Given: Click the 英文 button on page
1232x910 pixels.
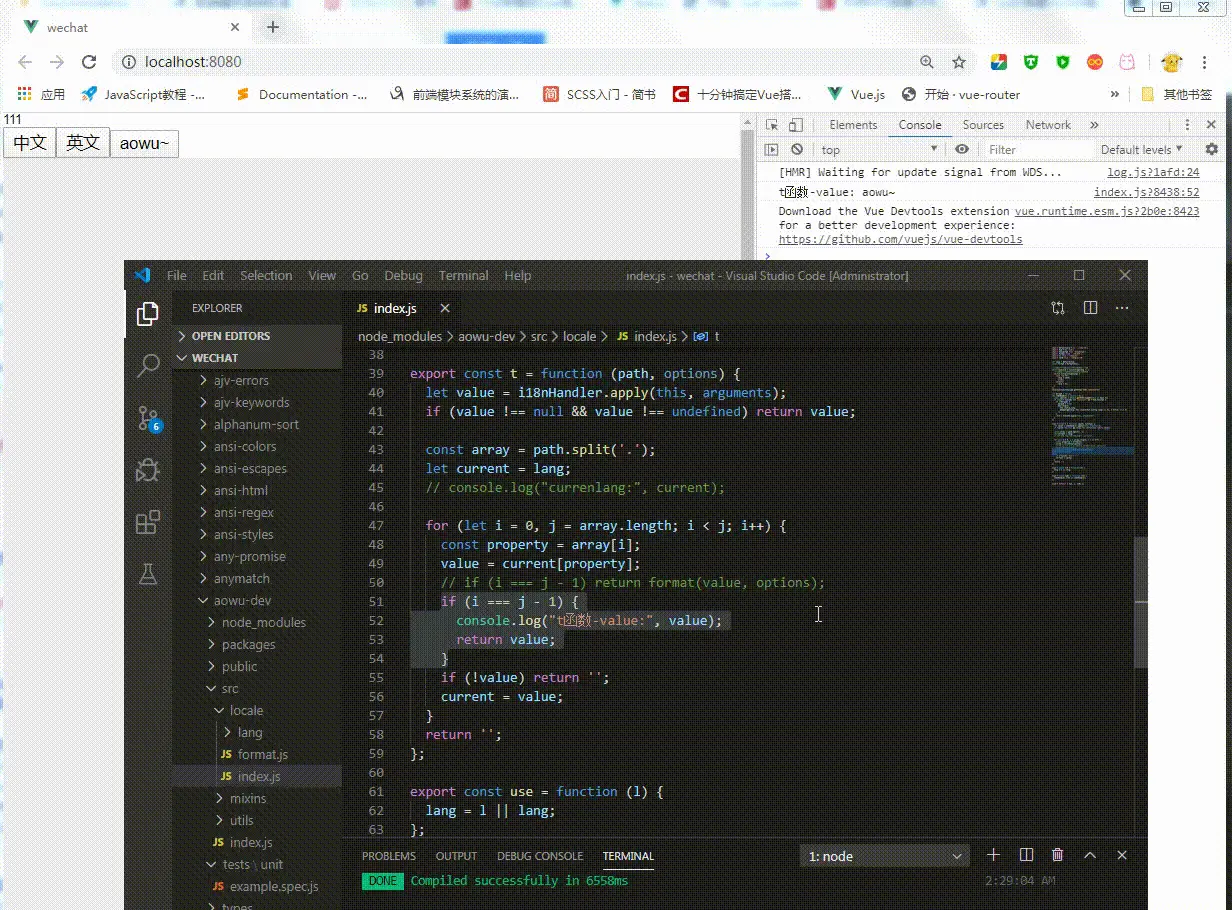Looking at the screenshot, I should (x=83, y=143).
